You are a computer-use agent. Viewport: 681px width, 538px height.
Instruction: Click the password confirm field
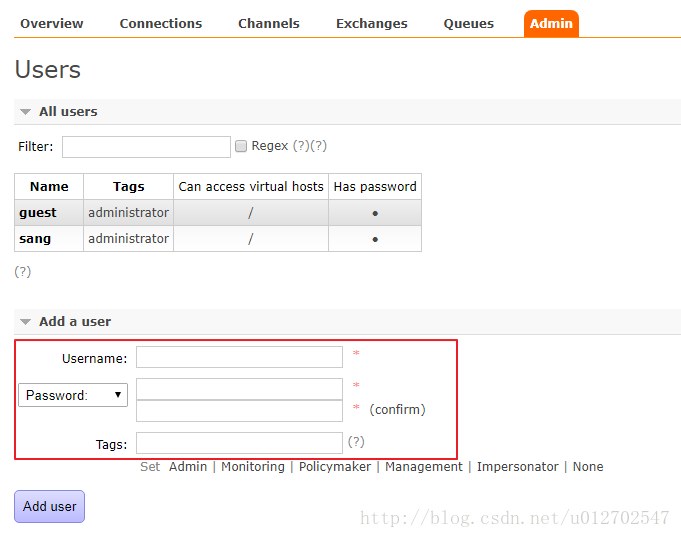coord(239,411)
